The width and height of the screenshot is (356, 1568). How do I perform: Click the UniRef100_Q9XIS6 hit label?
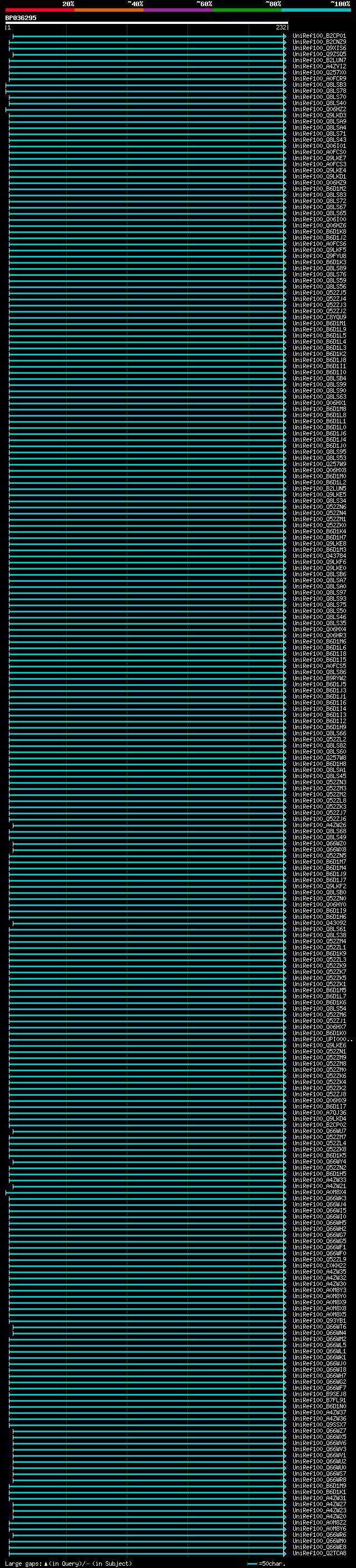pos(319,48)
